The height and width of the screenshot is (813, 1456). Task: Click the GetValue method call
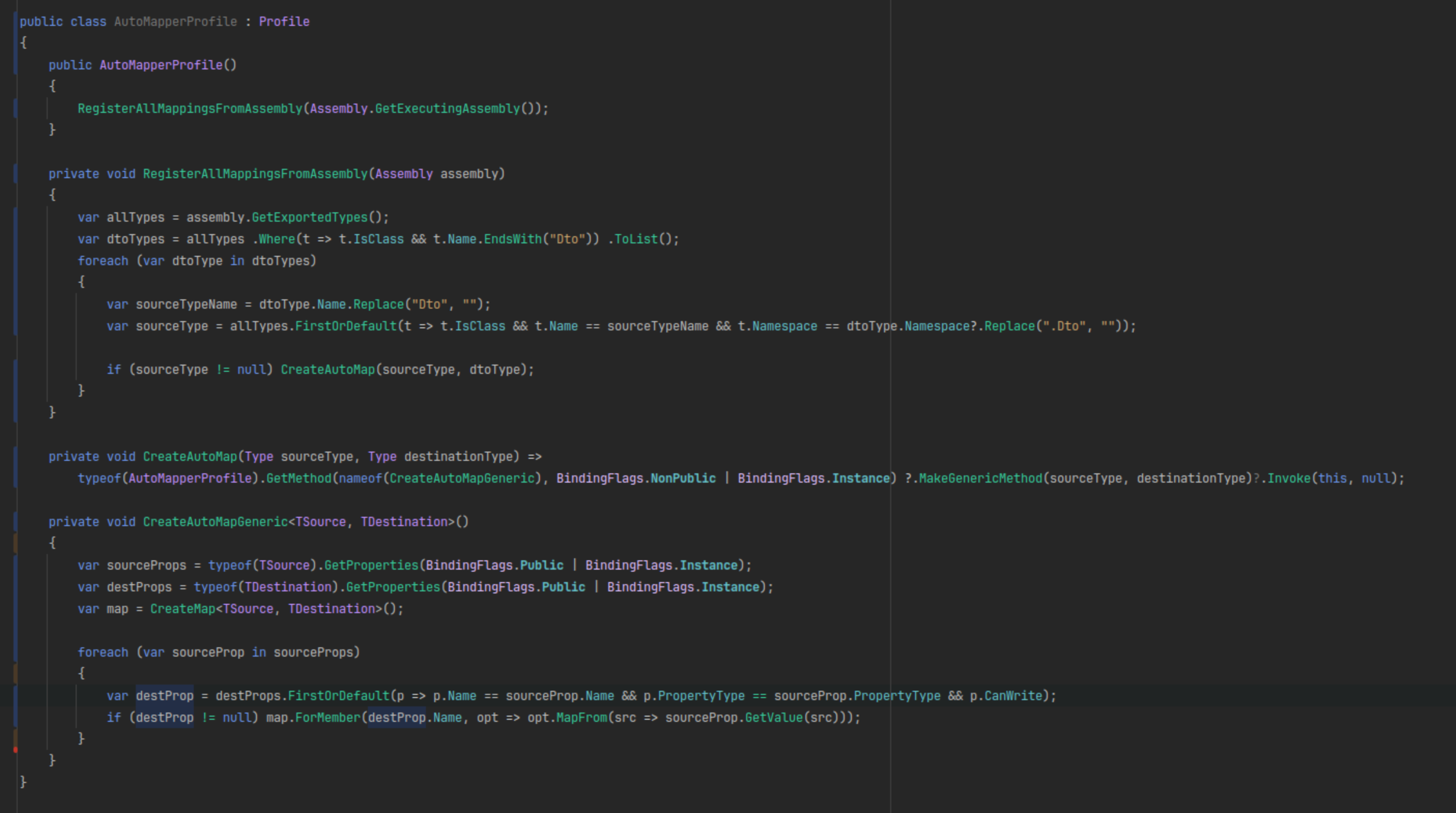(x=773, y=718)
